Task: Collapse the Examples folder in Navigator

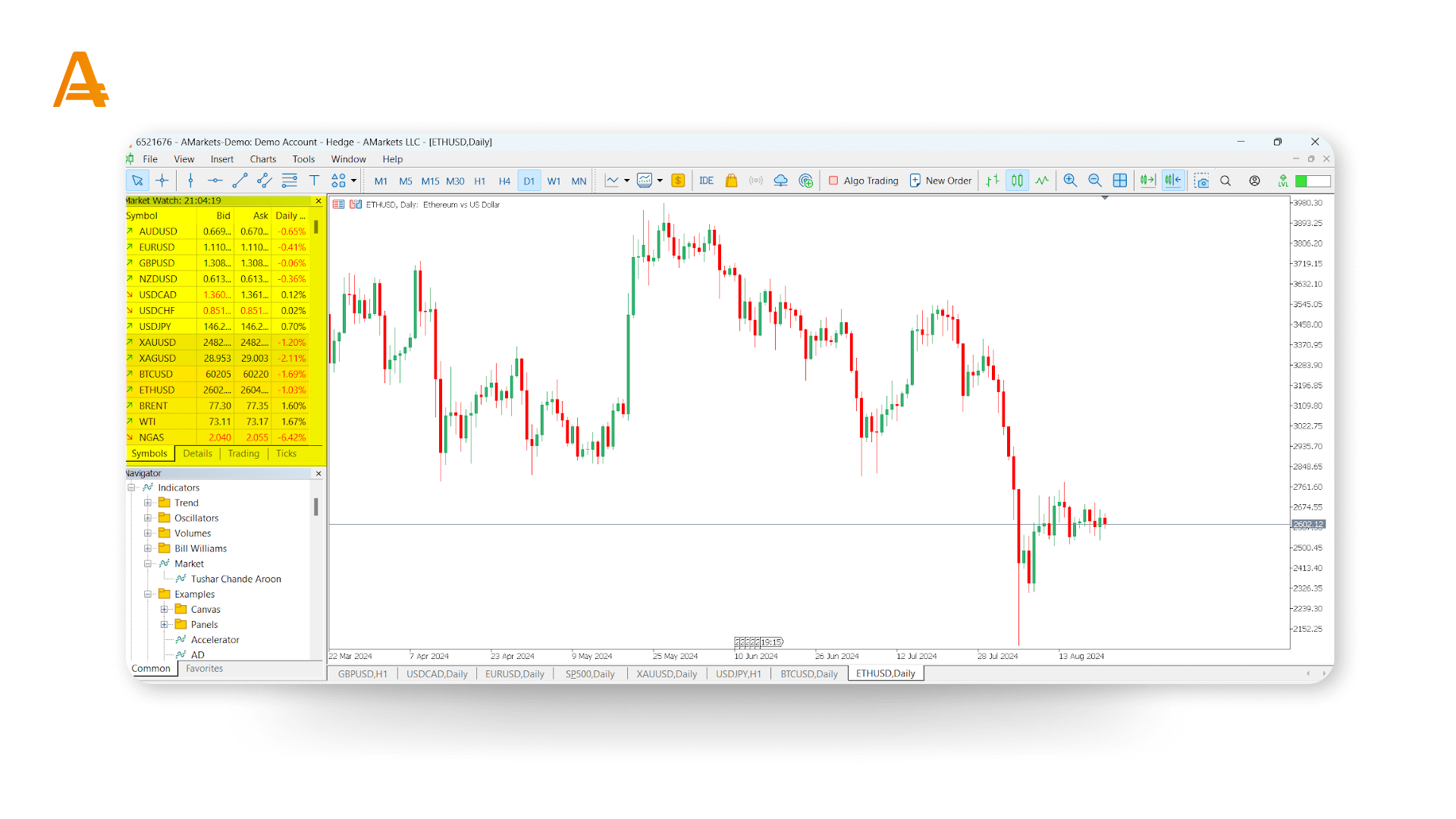Action: tap(148, 595)
